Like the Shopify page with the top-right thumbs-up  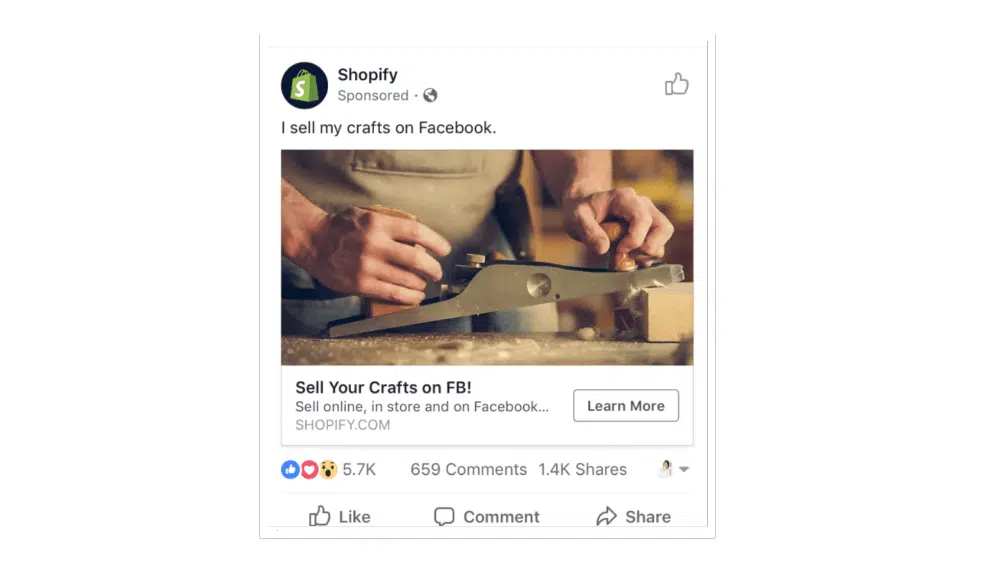677,85
